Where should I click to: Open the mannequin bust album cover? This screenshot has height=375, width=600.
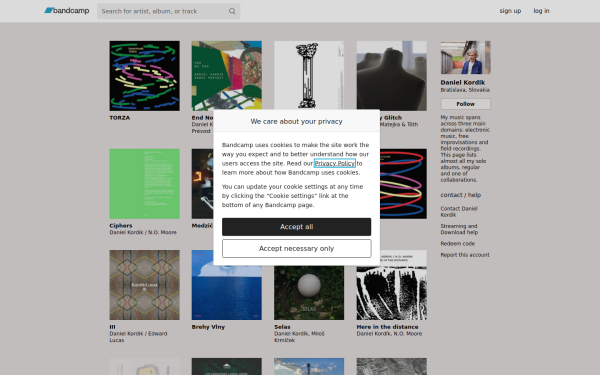point(391,76)
